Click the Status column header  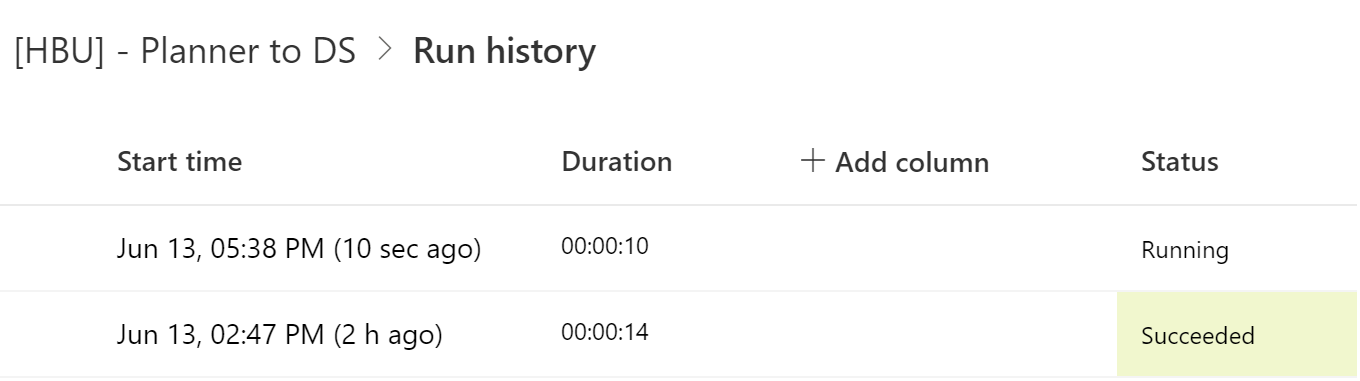1180,162
